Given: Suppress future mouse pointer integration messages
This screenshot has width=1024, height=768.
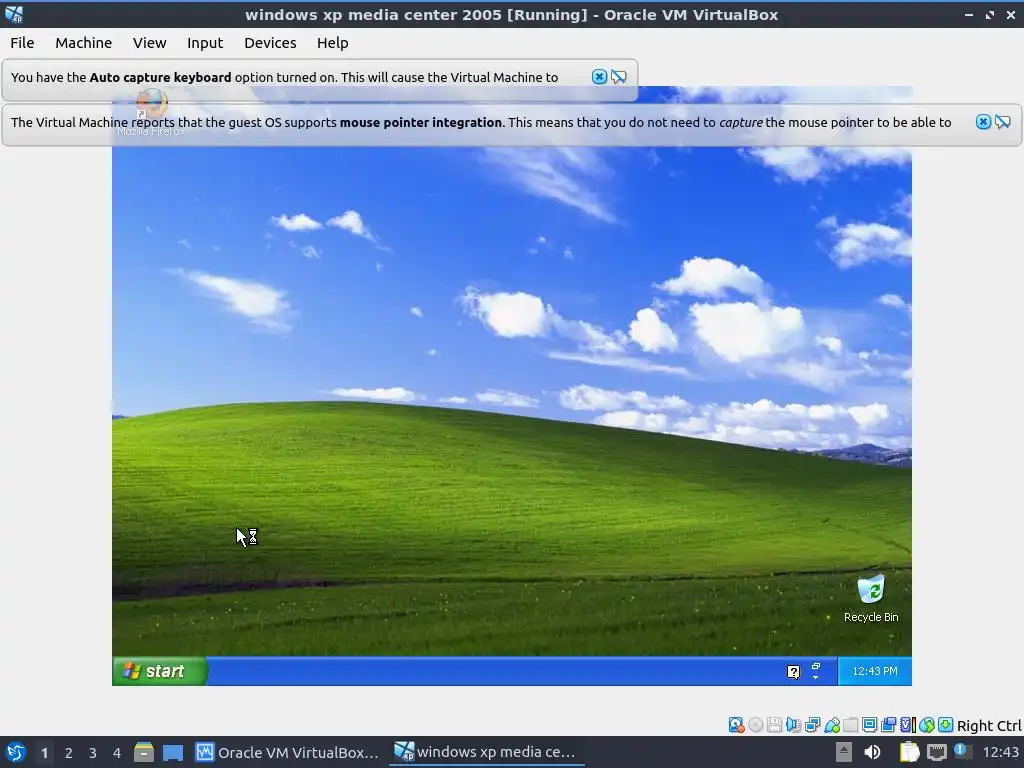Looking at the screenshot, I should (x=1002, y=121).
